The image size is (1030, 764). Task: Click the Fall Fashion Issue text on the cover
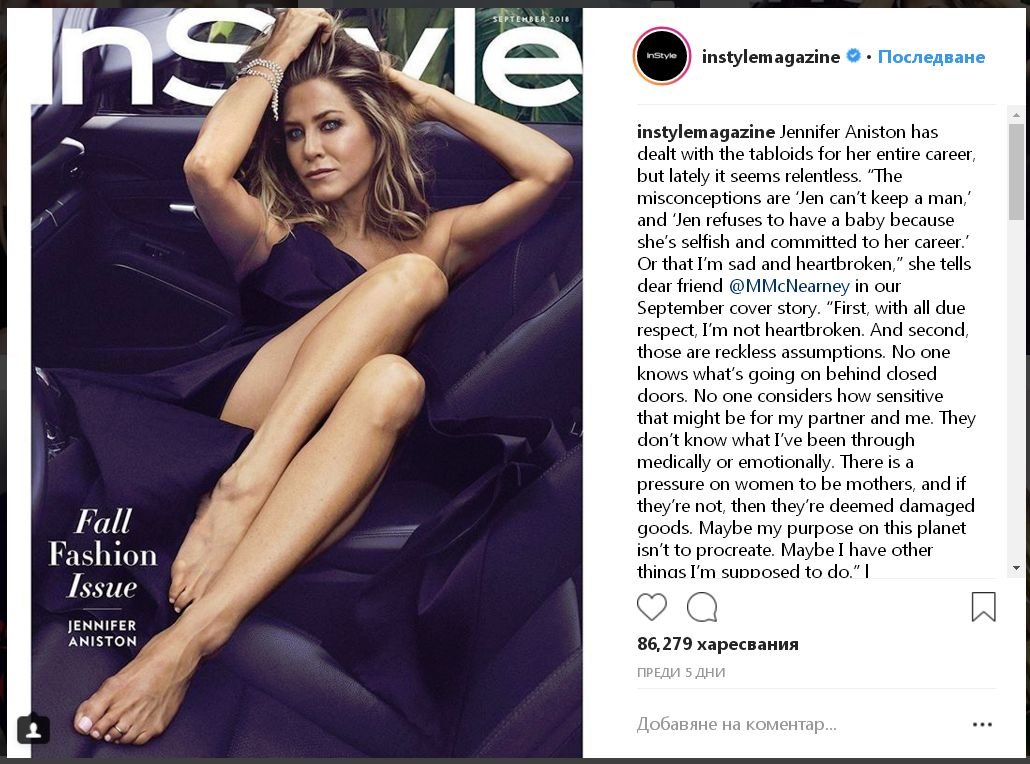point(102,553)
